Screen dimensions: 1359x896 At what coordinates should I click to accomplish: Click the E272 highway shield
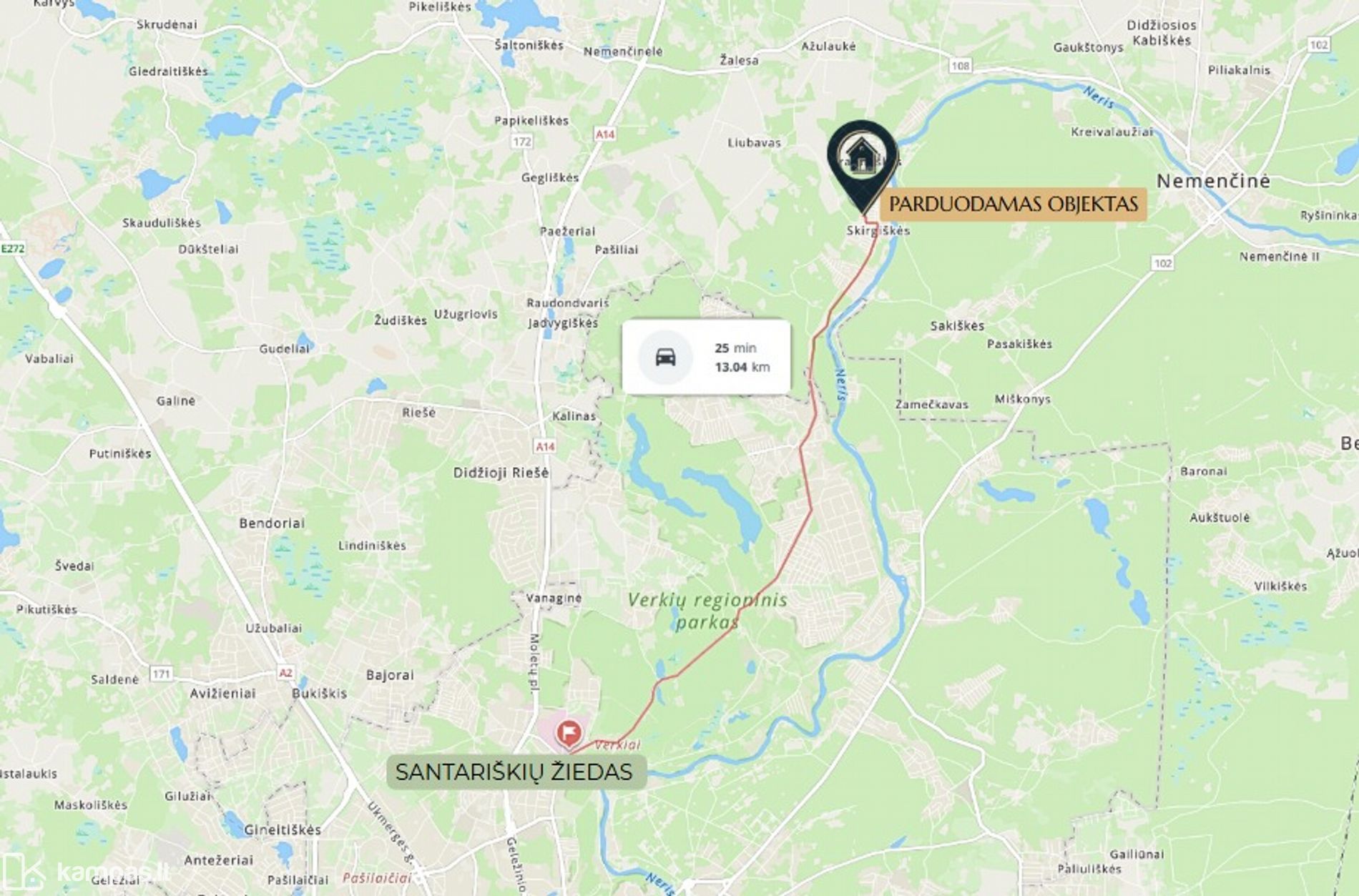point(13,248)
